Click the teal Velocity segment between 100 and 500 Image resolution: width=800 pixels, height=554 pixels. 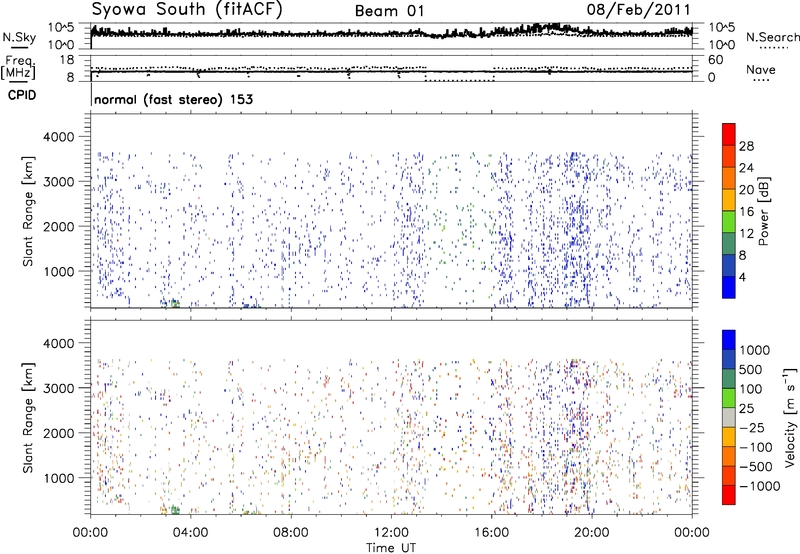[729, 379]
